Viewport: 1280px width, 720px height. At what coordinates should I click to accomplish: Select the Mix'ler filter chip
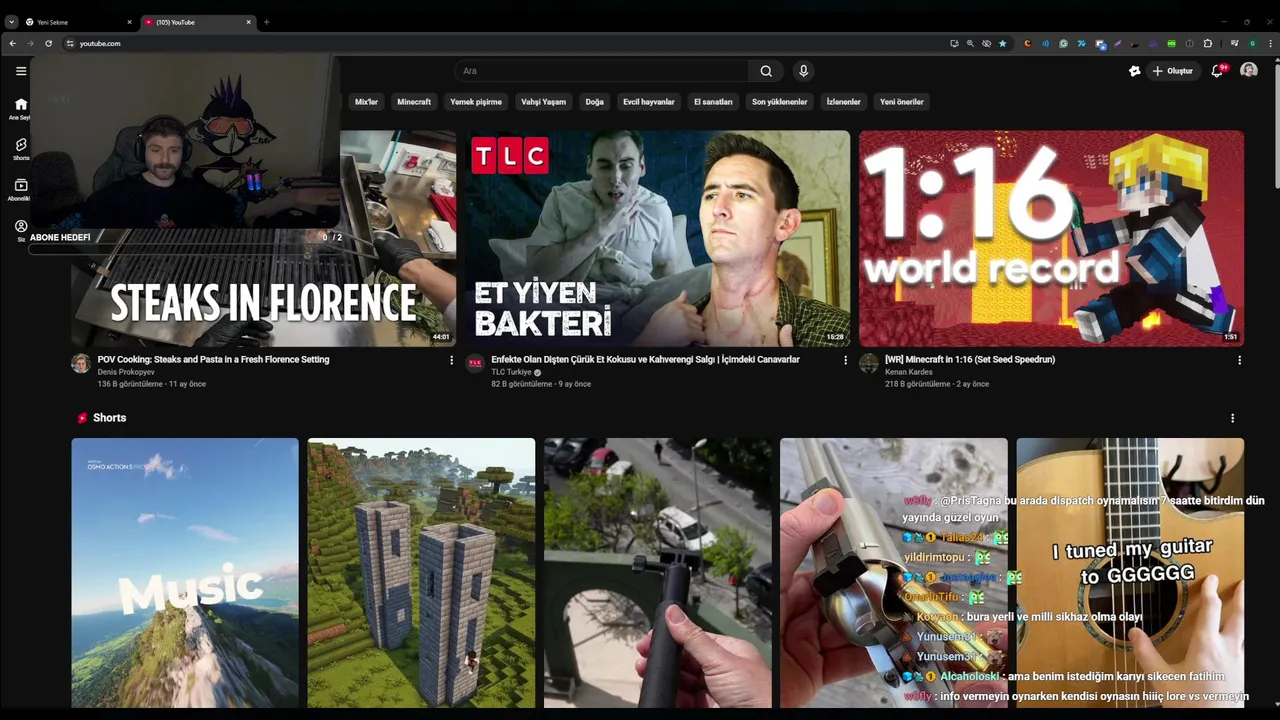(366, 102)
